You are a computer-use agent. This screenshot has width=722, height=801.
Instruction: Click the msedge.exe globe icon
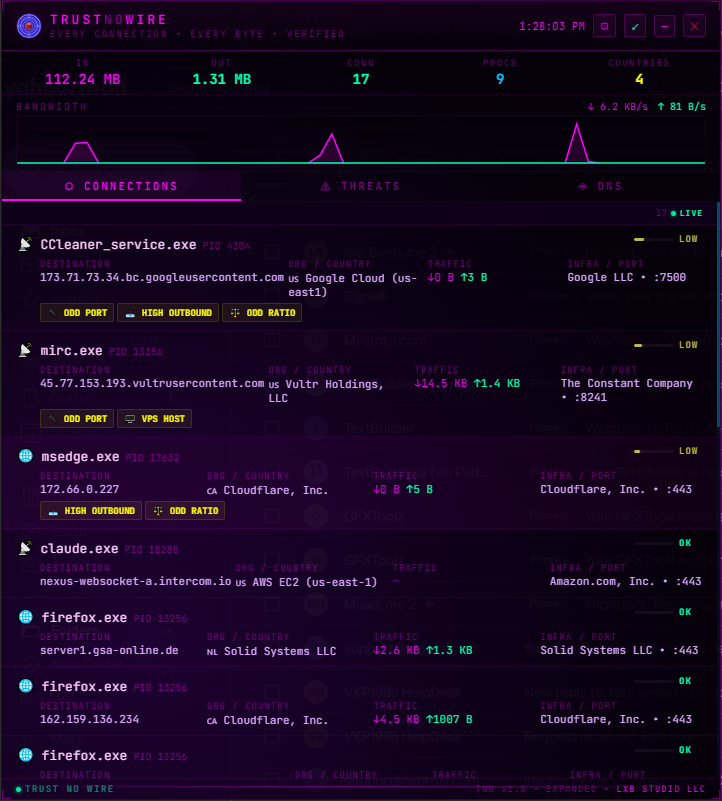click(26, 456)
